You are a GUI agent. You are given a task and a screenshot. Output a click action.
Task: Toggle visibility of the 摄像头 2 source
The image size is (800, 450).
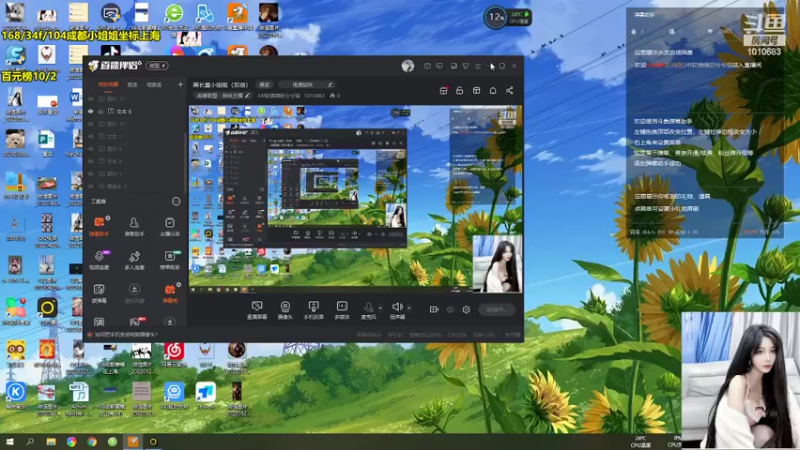(91, 186)
